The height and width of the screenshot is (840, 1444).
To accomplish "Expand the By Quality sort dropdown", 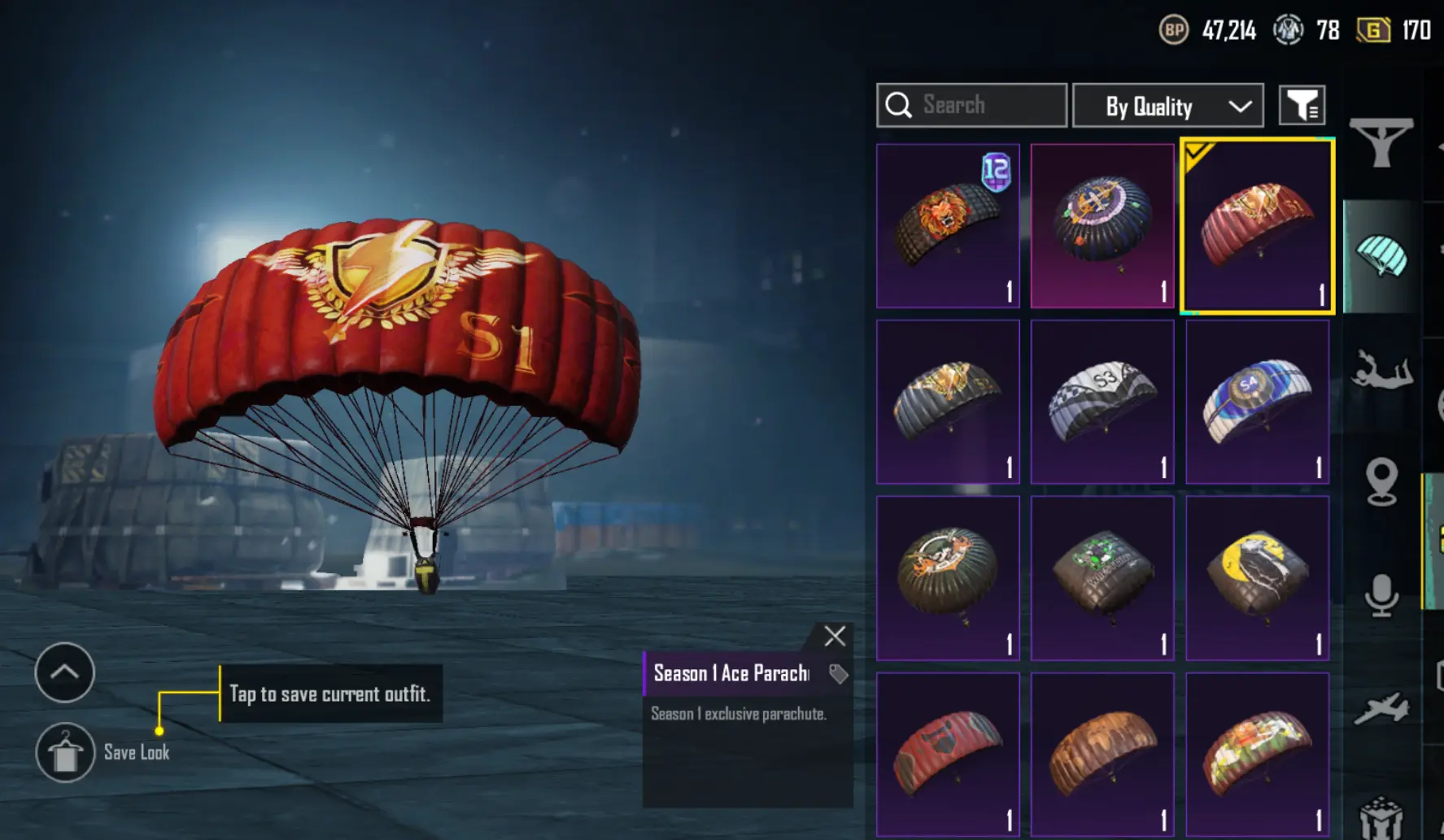I will pyautogui.click(x=1168, y=106).
